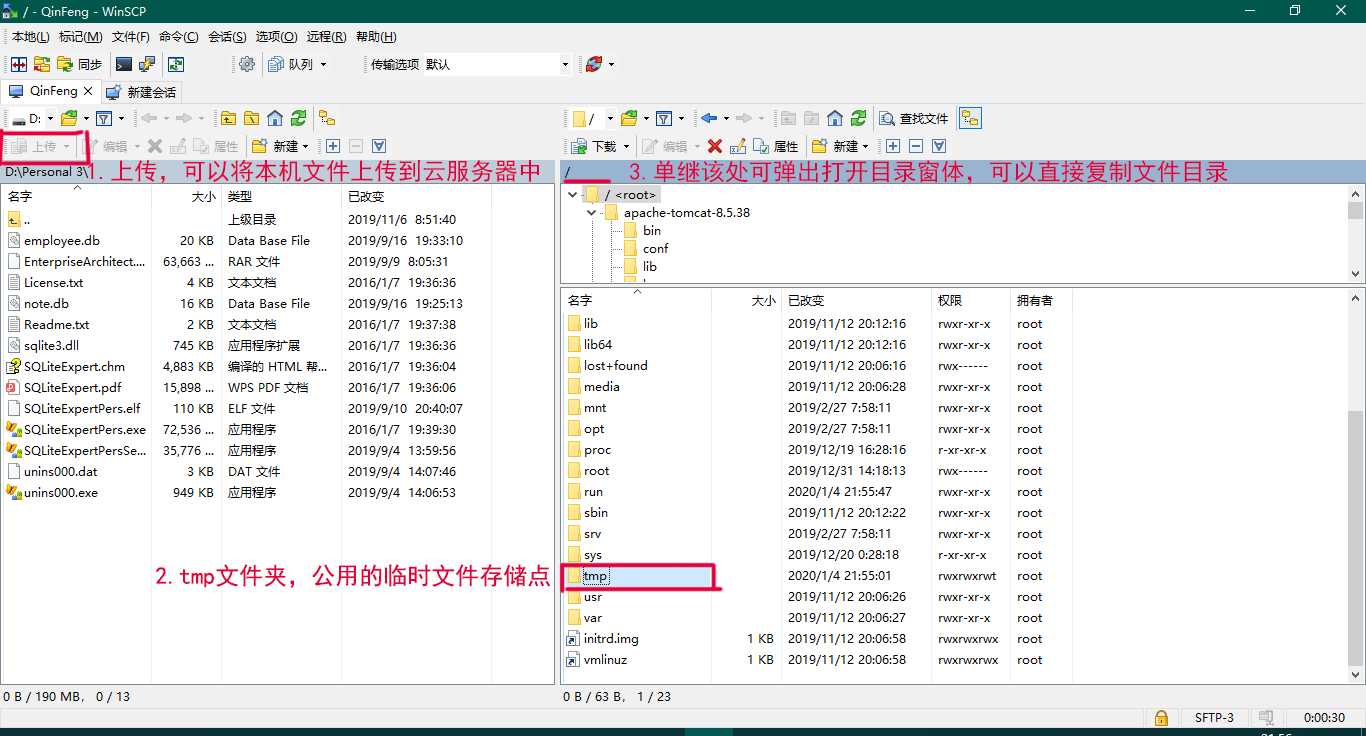
Task: Open the 远程(R) menu
Action: click(326, 37)
